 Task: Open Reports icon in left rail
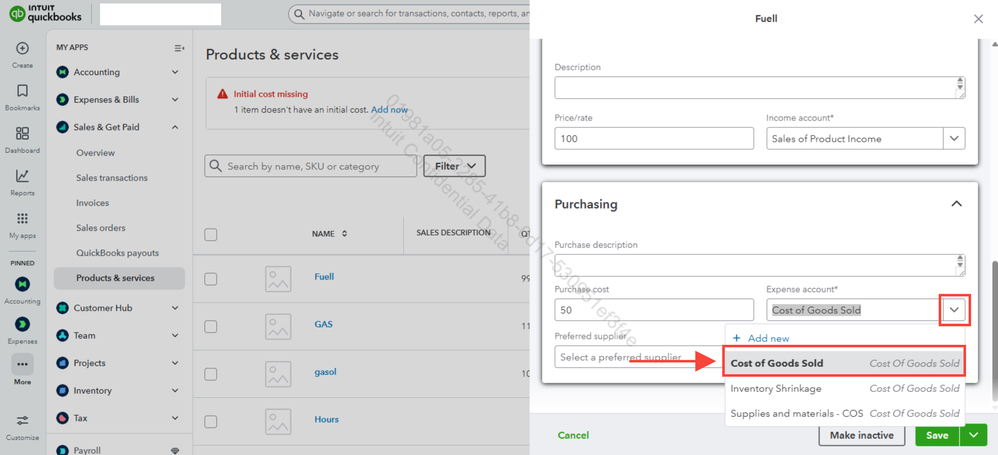pos(22,176)
